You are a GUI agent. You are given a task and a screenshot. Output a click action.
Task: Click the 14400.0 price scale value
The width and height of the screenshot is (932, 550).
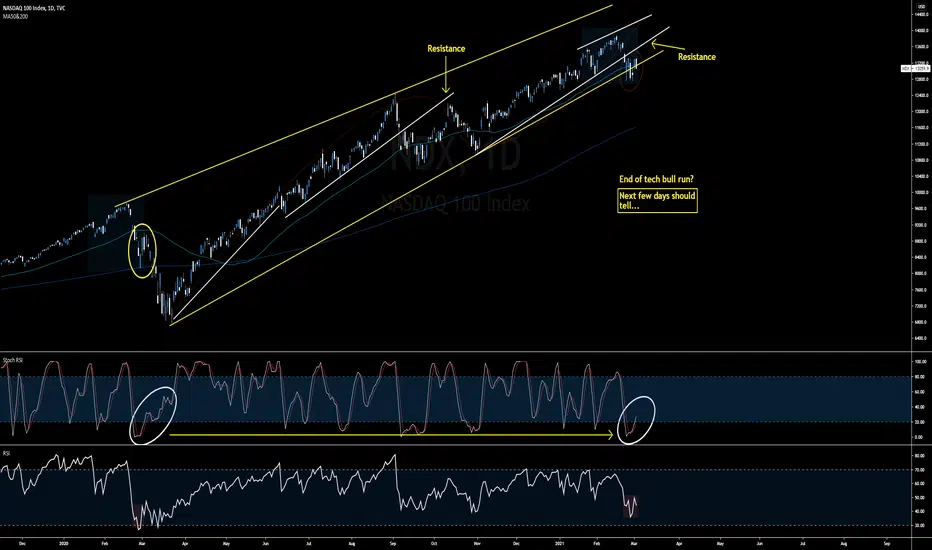[921, 14]
